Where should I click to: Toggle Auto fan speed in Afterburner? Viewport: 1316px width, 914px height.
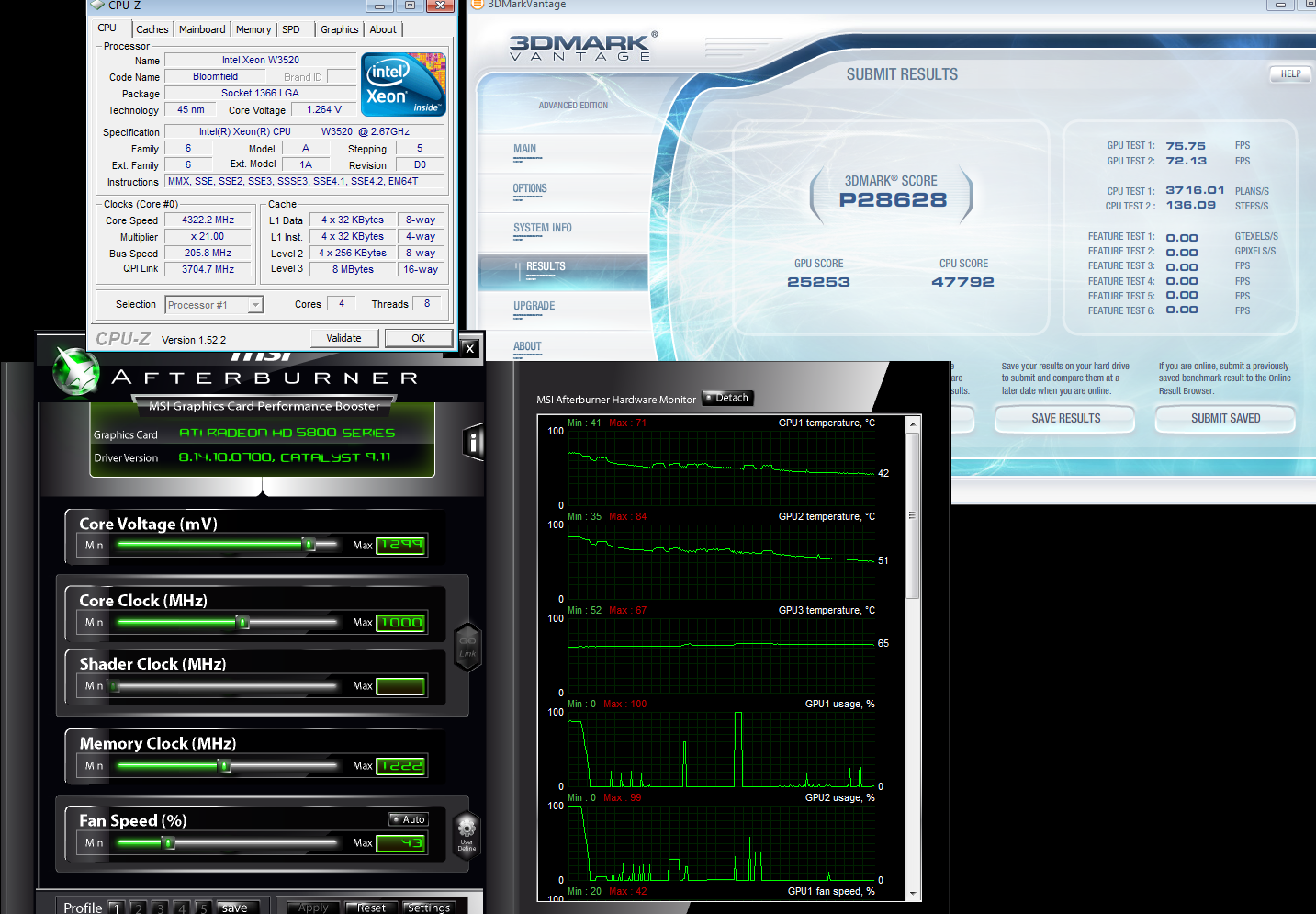tap(408, 819)
